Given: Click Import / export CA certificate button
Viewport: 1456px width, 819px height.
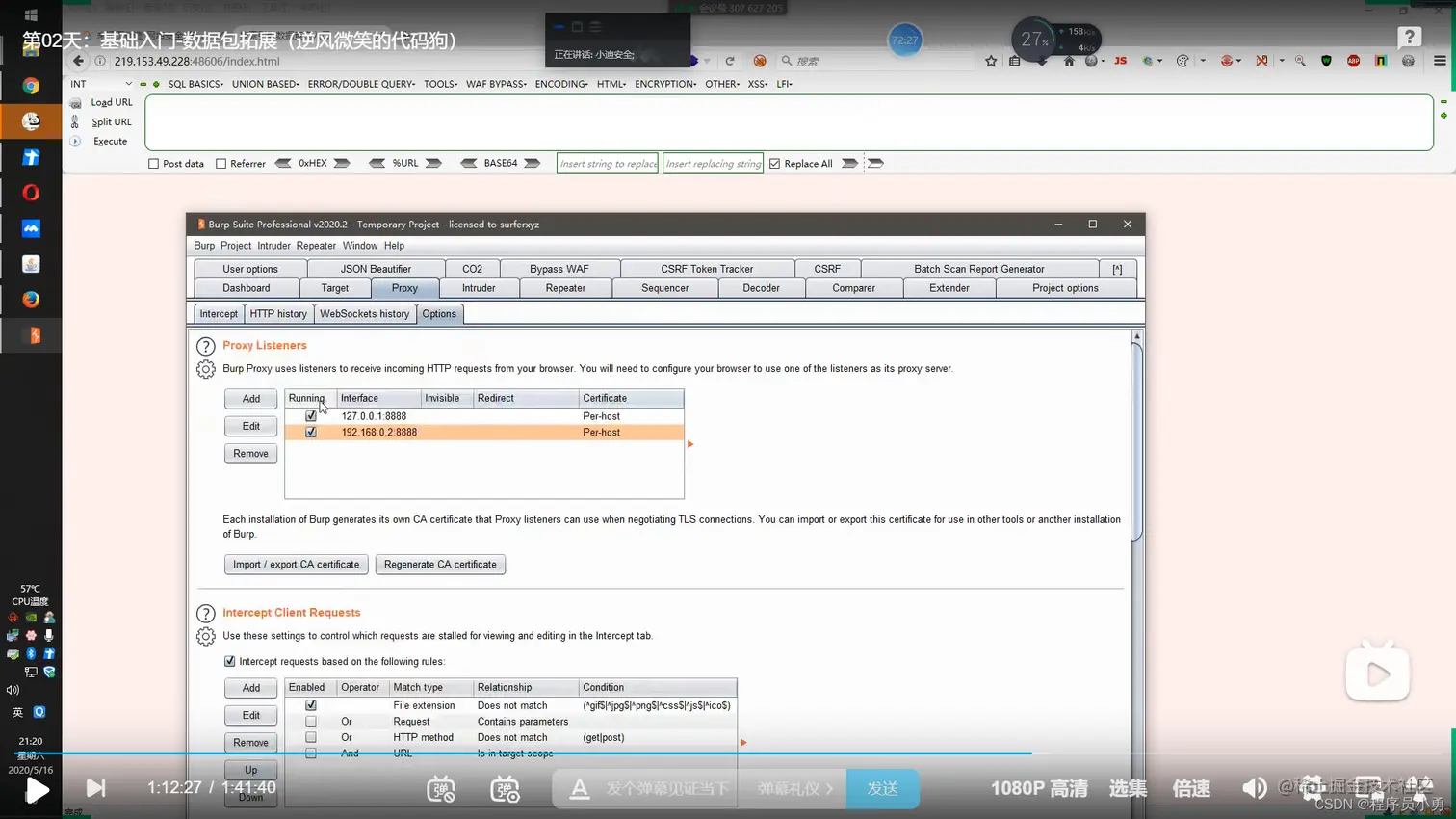Looking at the screenshot, I should click(x=296, y=565).
